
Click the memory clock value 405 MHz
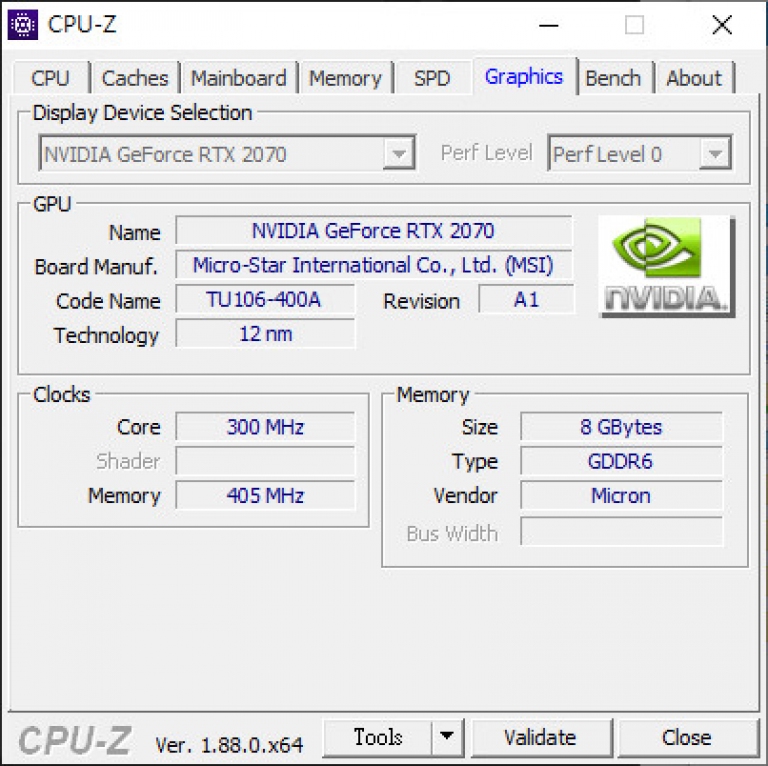pyautogui.click(x=265, y=495)
